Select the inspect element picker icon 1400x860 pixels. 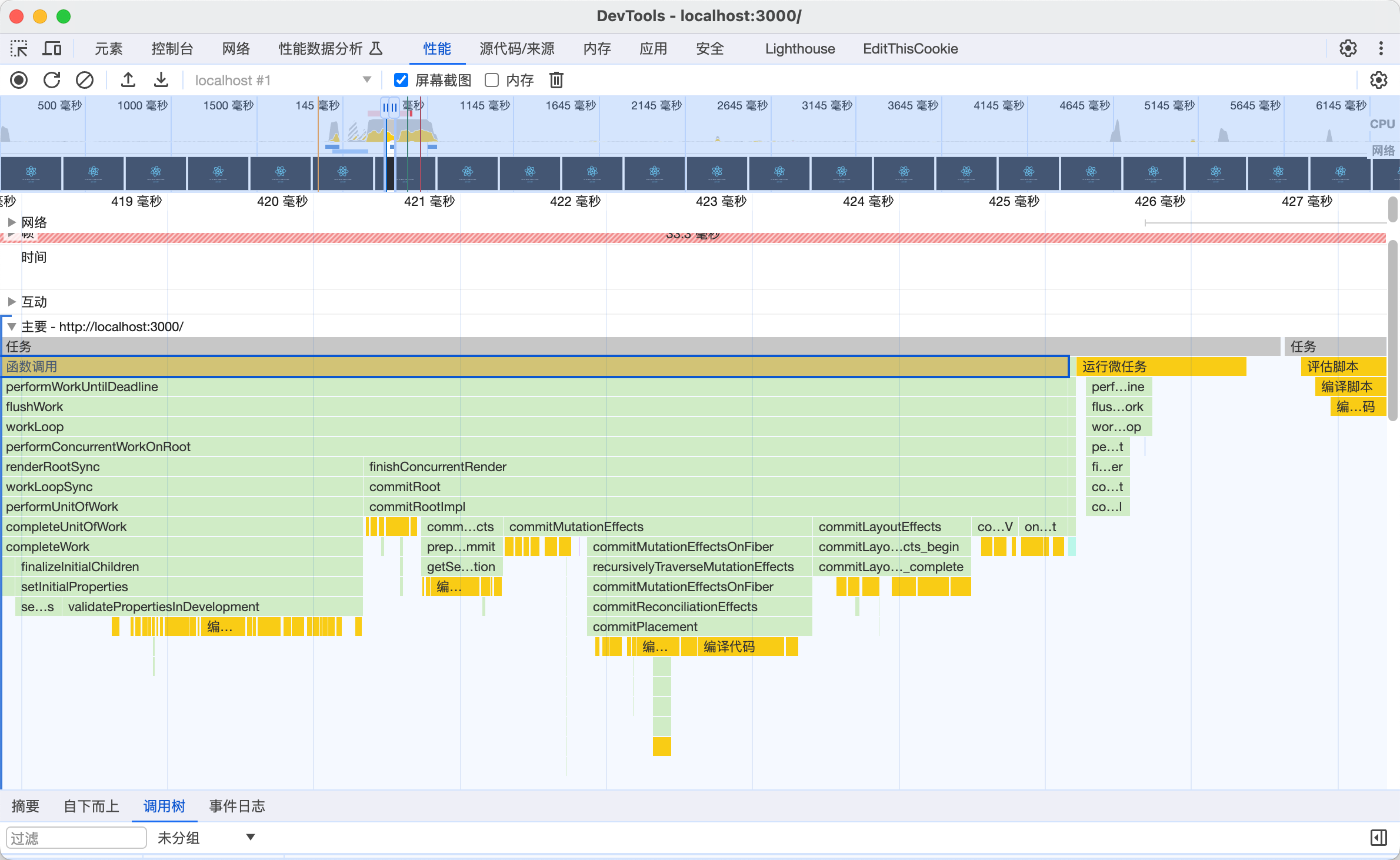click(19, 48)
